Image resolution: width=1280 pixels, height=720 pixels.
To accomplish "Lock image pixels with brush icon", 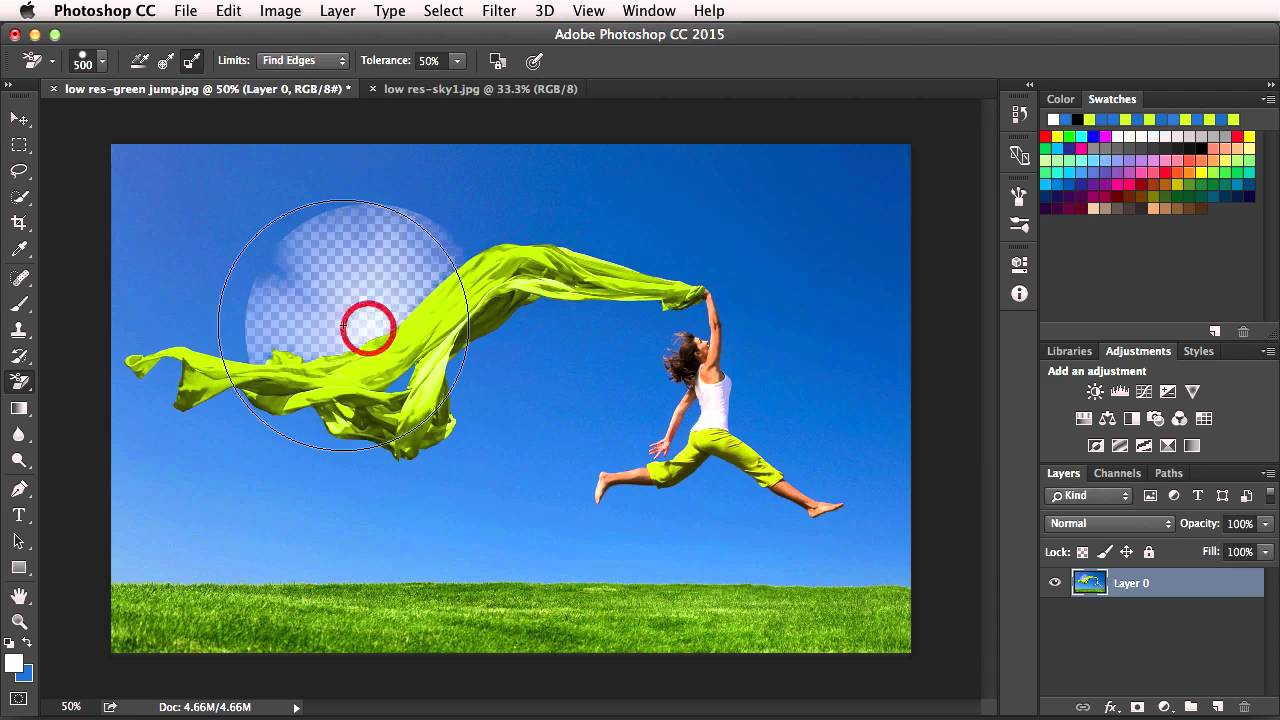I will tap(1104, 552).
